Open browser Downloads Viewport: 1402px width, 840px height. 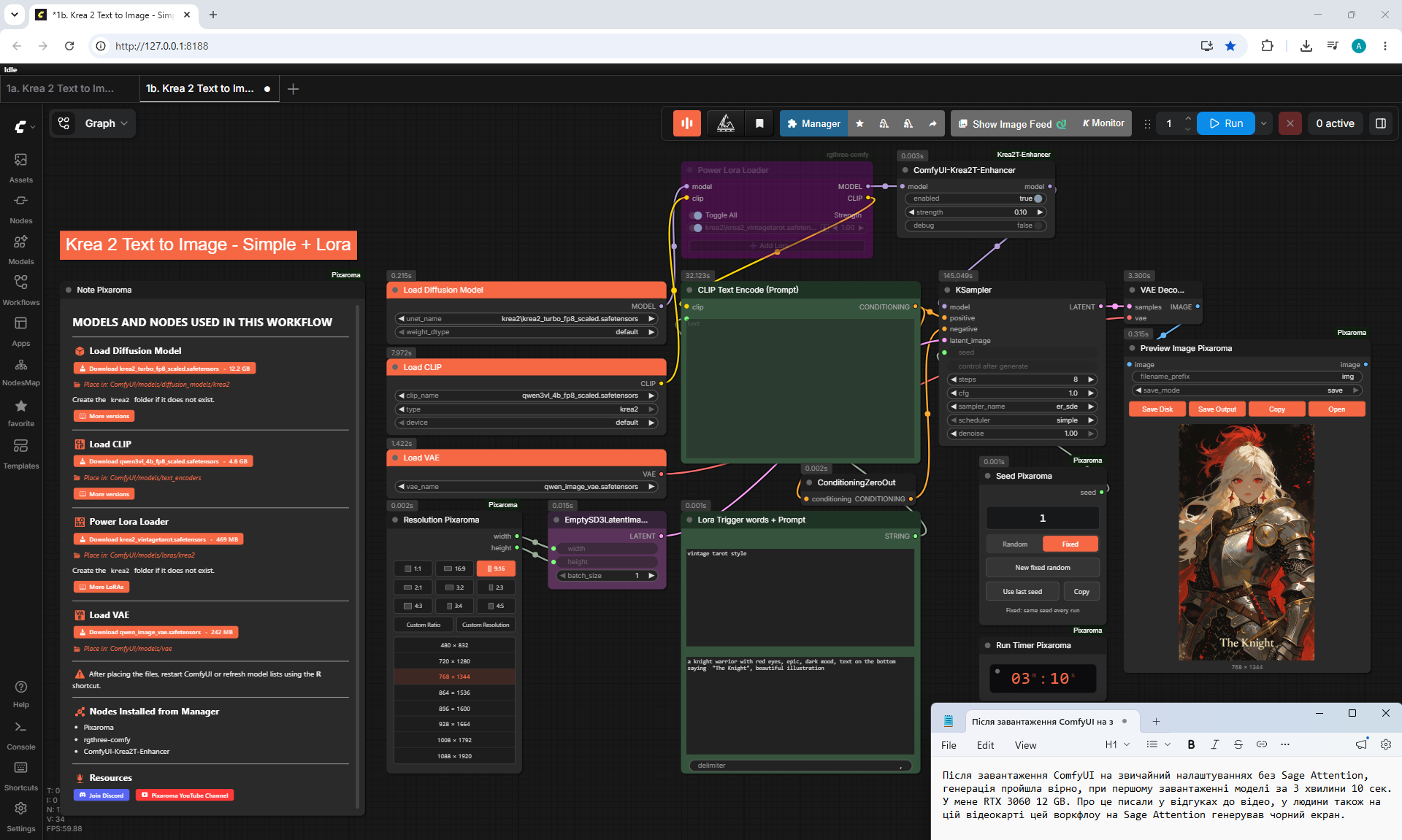click(x=1306, y=46)
